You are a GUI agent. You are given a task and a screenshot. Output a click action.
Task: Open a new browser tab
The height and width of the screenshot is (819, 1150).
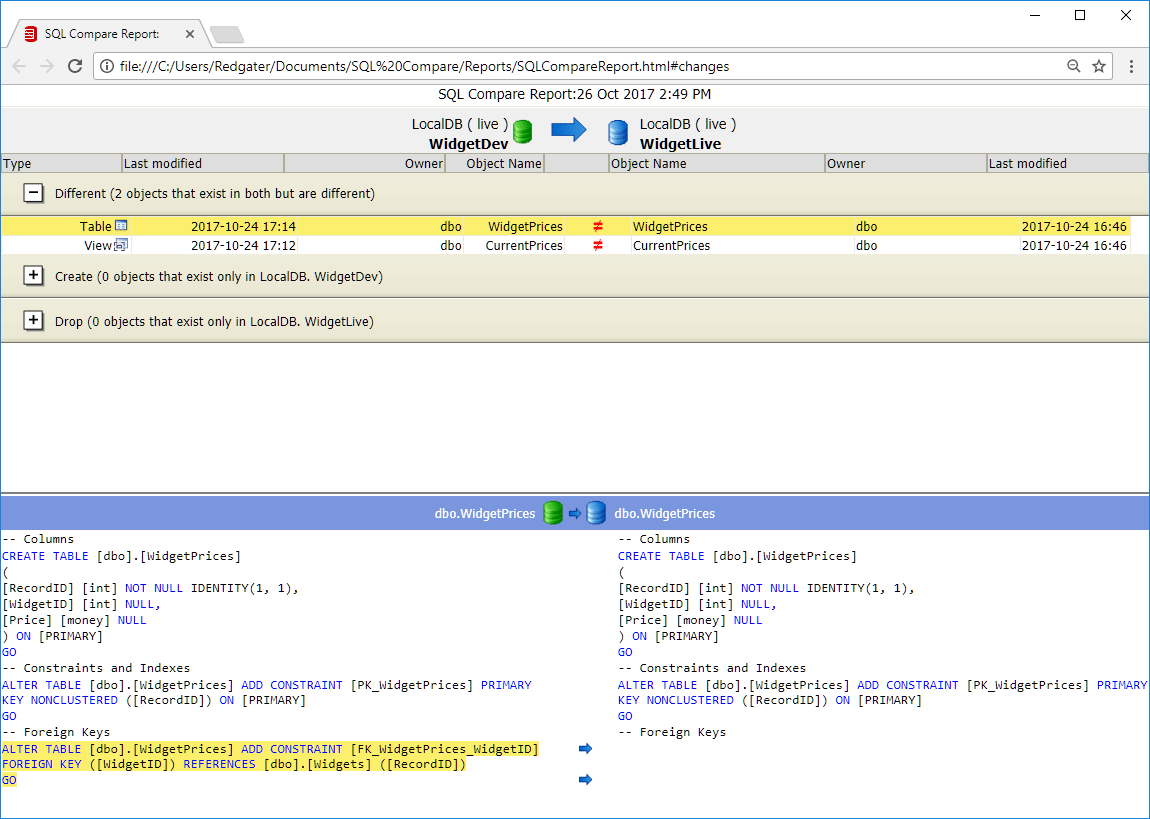pos(227,34)
